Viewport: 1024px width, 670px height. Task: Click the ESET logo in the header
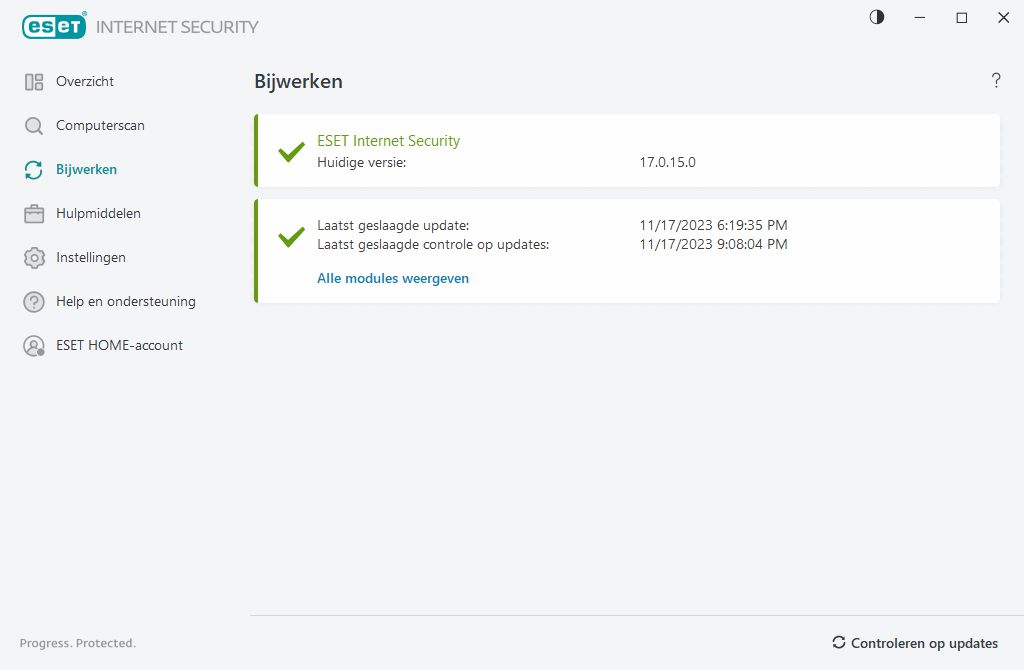[53, 27]
